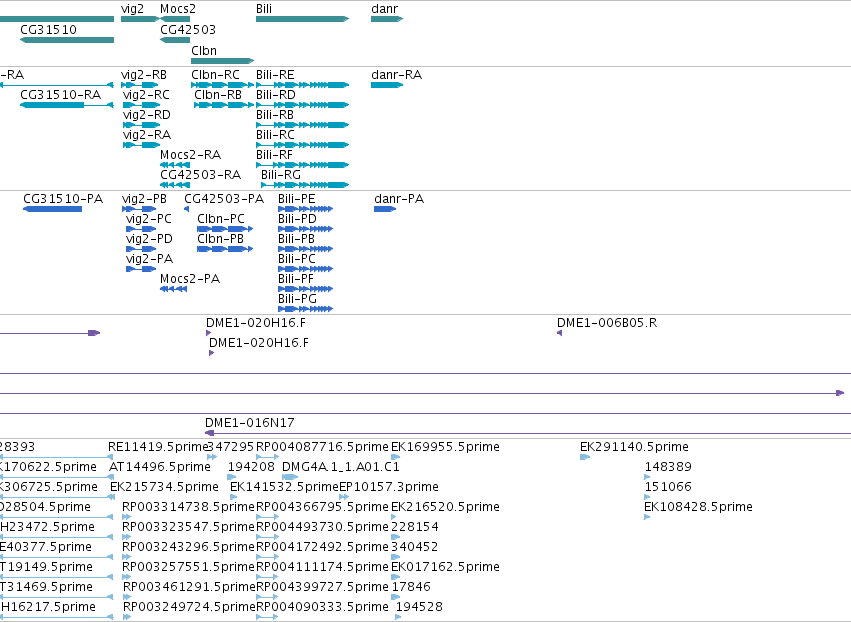Click the Mocs2-RA transcript
This screenshot has height=622, width=851.
(175, 165)
